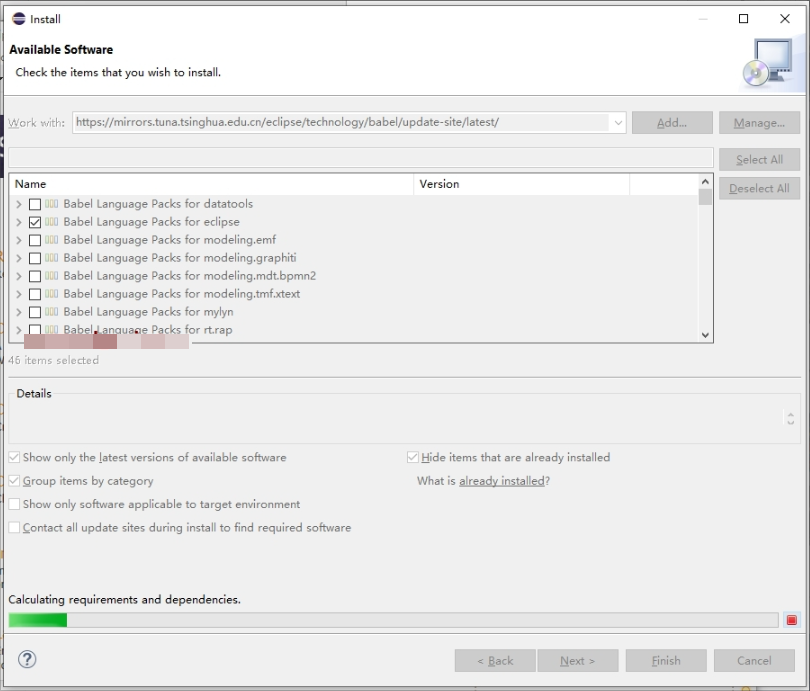This screenshot has height=691, width=810.
Task: Click the Version column header
Action: (522, 184)
